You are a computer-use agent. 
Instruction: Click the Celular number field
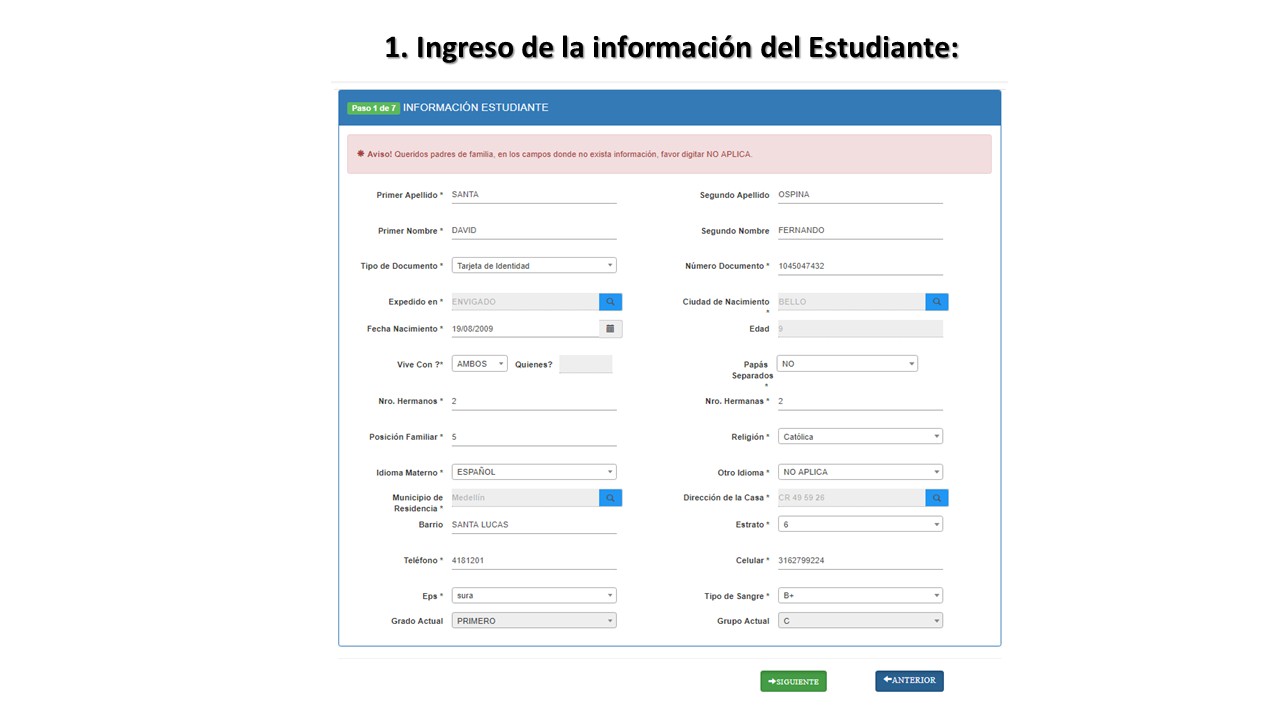(x=860, y=561)
